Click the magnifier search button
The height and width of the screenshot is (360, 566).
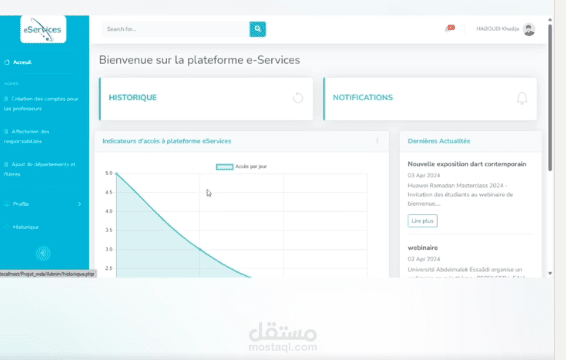tap(258, 29)
